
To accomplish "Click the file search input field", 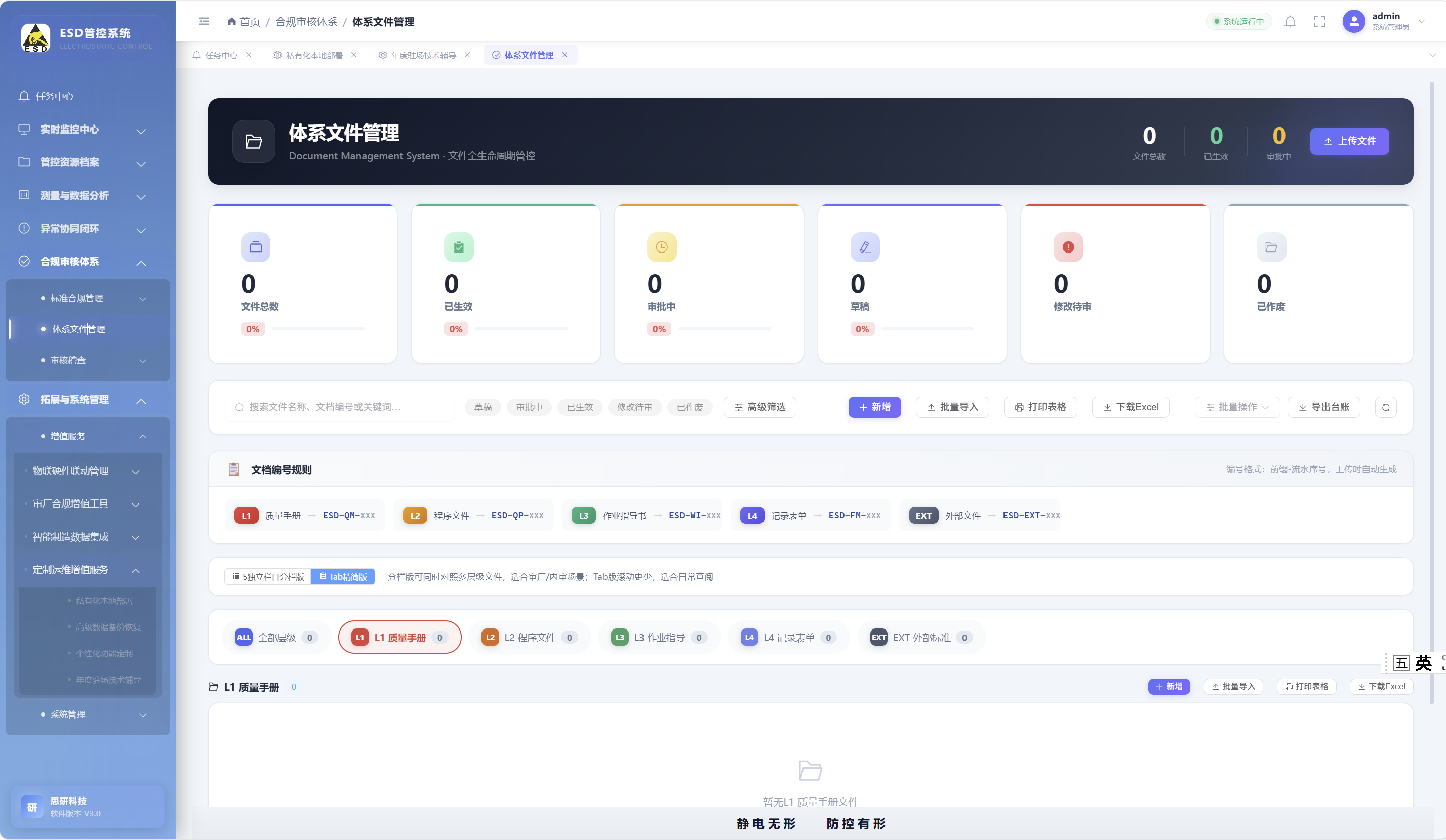I will [x=339, y=407].
